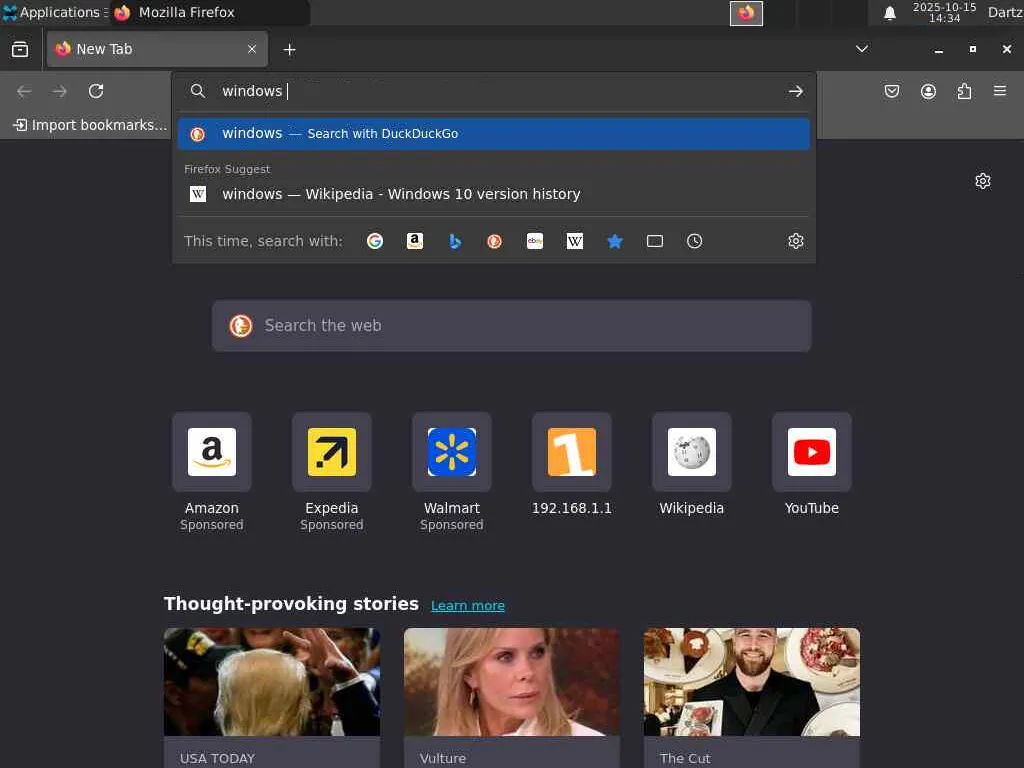The image size is (1024, 768).
Task: Click Firefox icon in top panel tray
Action: click(746, 13)
